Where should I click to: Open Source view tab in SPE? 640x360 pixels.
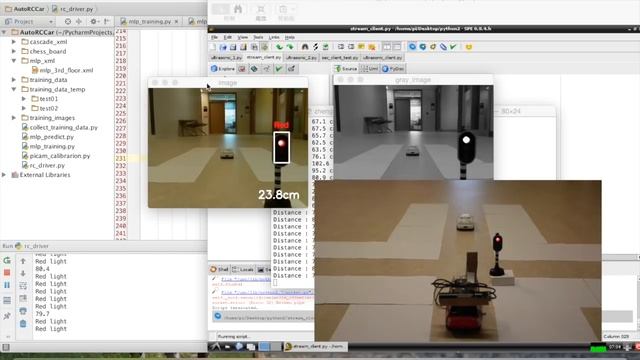point(346,69)
